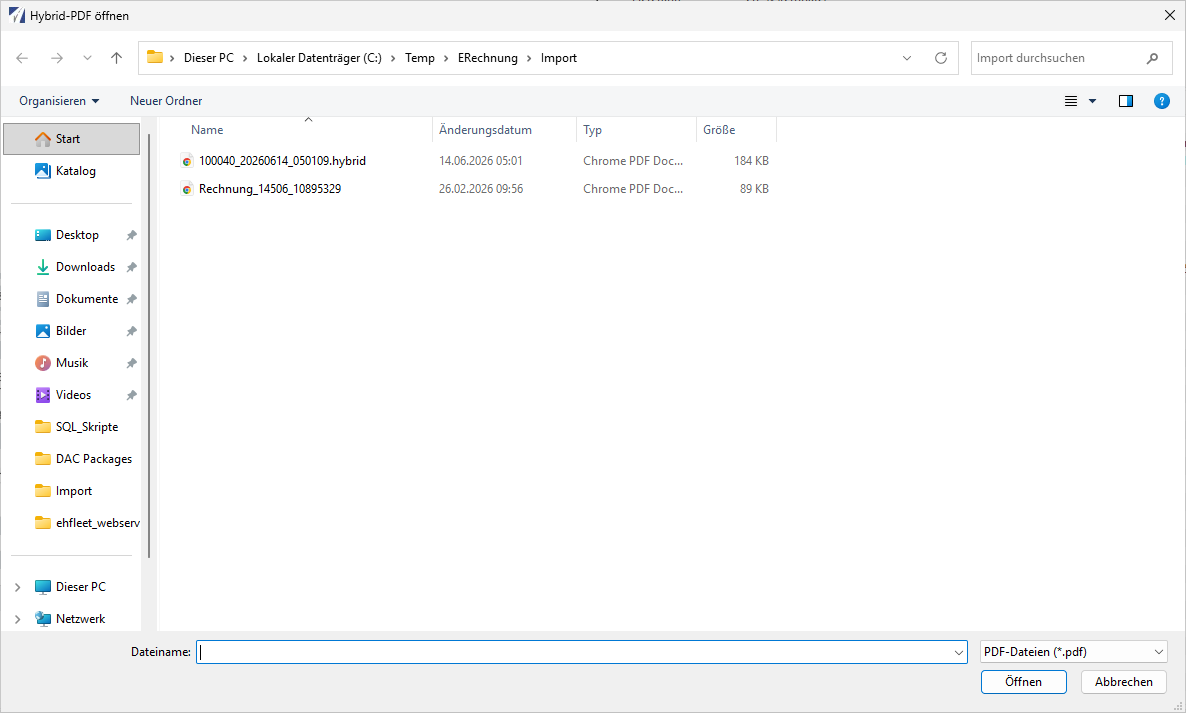This screenshot has width=1186, height=713.
Task: Go back with the left arrow icon
Action: click(22, 58)
